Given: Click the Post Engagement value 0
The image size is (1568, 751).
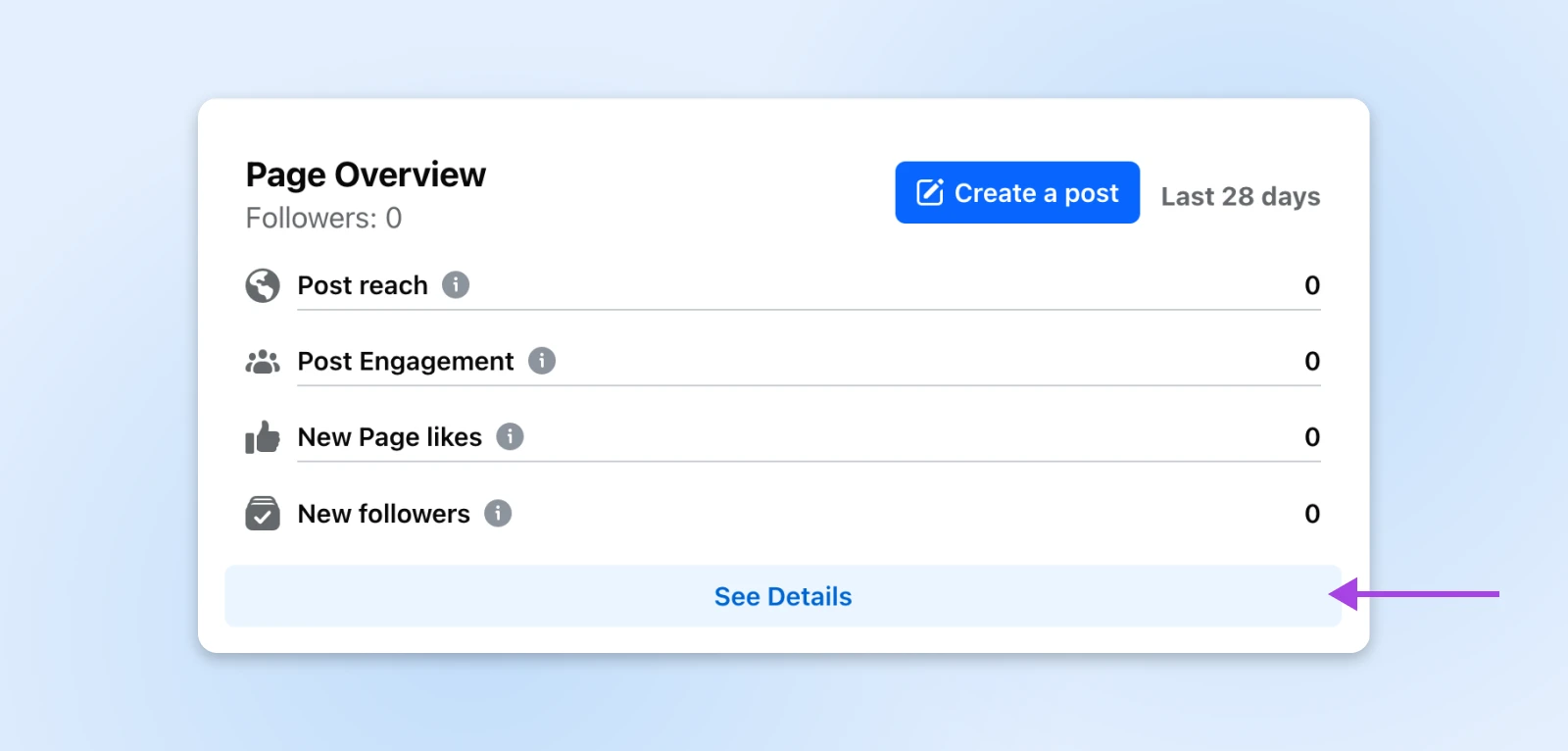Looking at the screenshot, I should tap(1312, 362).
